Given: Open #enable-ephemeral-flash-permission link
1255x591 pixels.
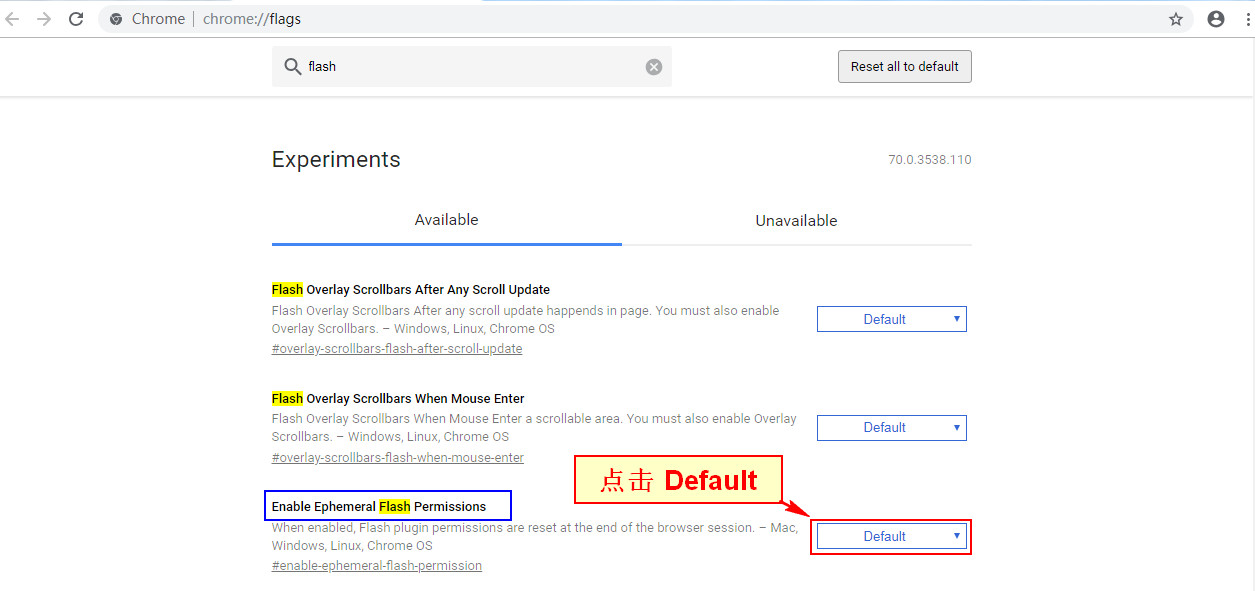Looking at the screenshot, I should [377, 566].
